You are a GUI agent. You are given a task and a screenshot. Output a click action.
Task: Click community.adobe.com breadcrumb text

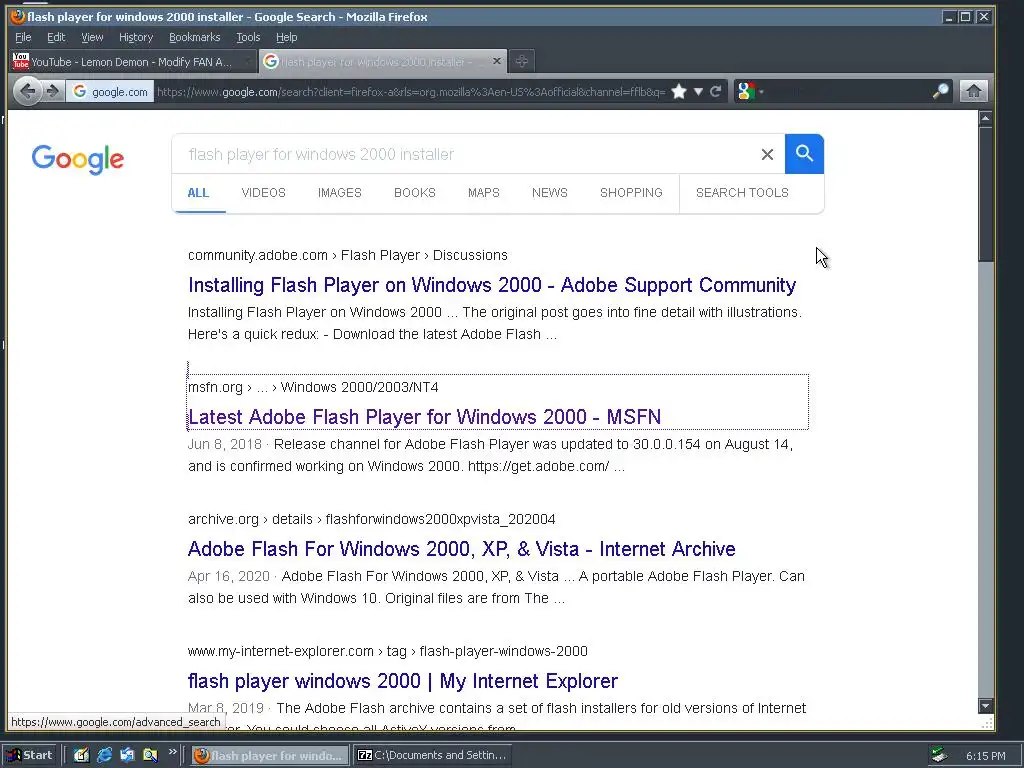pos(347,255)
